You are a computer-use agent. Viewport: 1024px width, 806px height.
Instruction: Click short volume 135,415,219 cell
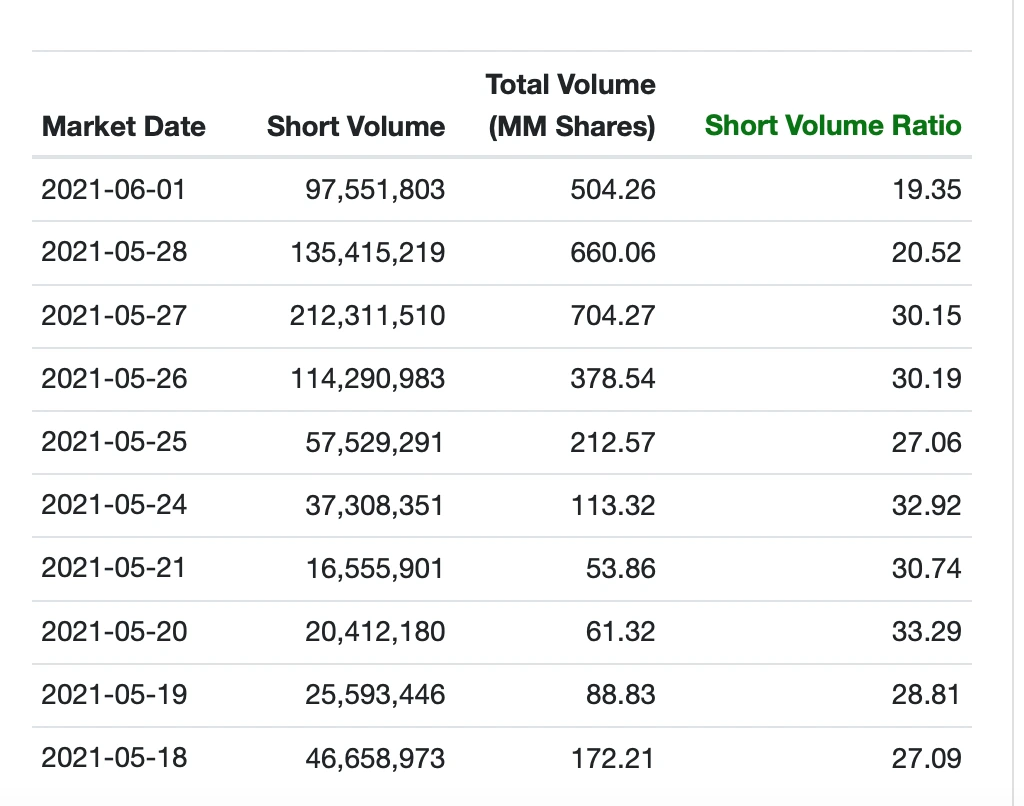point(368,253)
